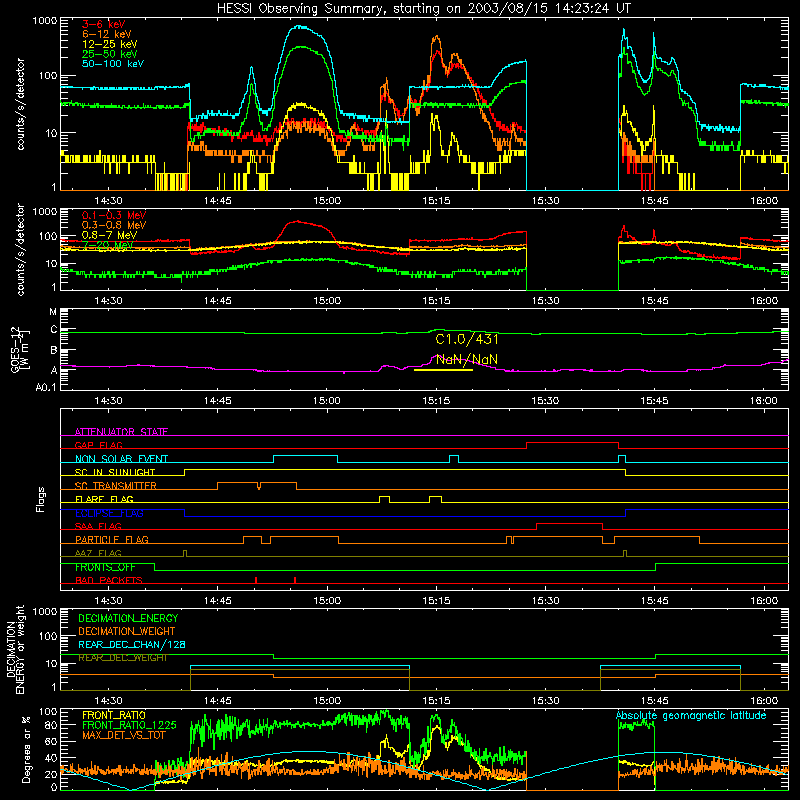This screenshot has height=800, width=800.
Task: Click the Flags axis title
Action: (41, 499)
